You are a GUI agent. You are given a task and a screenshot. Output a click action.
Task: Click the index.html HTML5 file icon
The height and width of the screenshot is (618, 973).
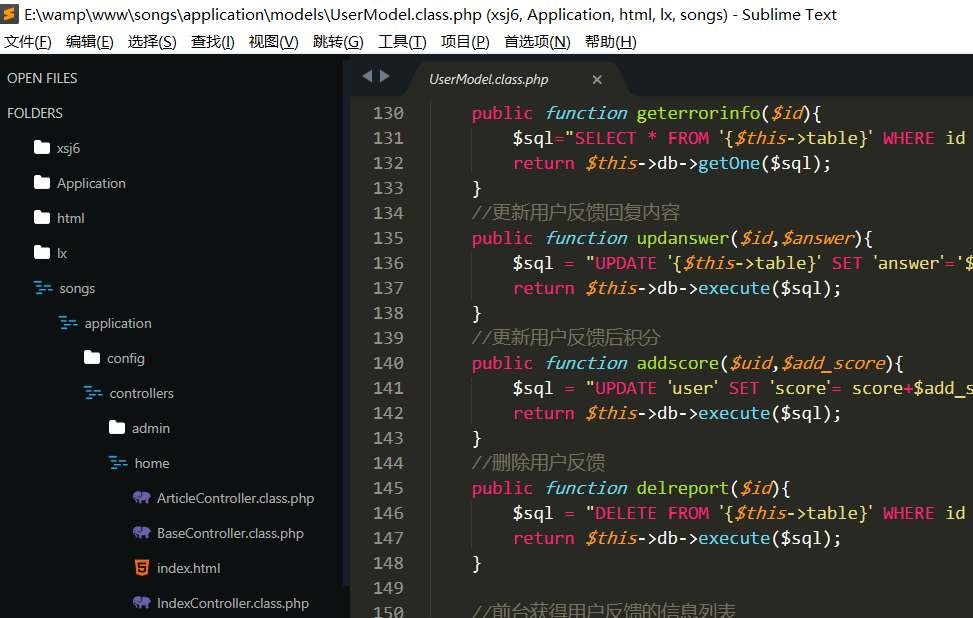pos(141,568)
